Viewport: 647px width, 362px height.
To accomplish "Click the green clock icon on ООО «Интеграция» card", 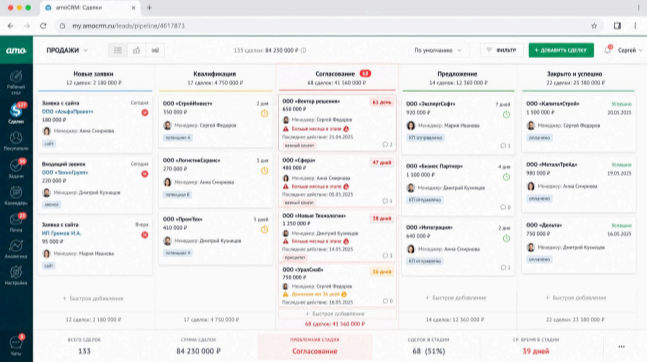I will point(506,238).
